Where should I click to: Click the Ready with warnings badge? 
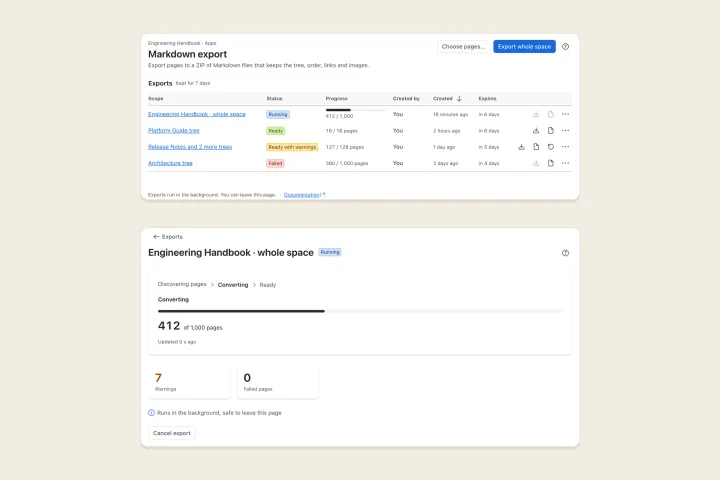(292, 147)
